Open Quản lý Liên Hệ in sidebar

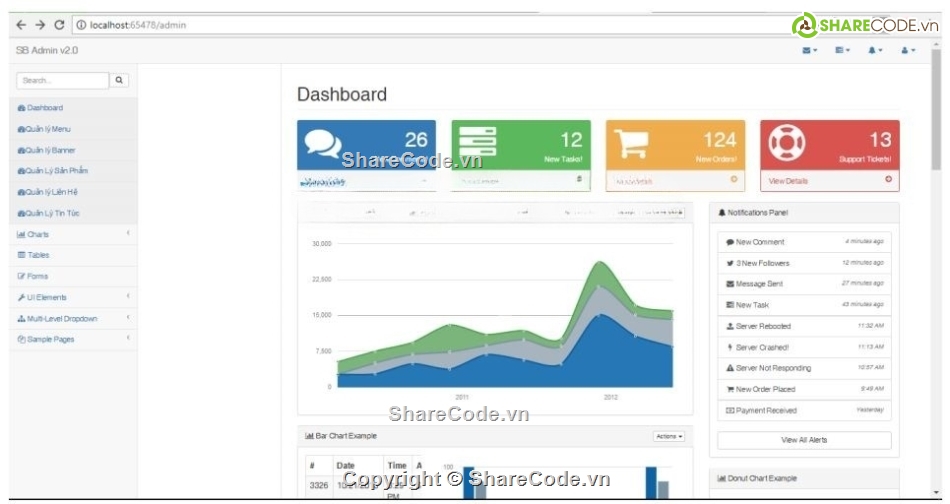(73, 192)
